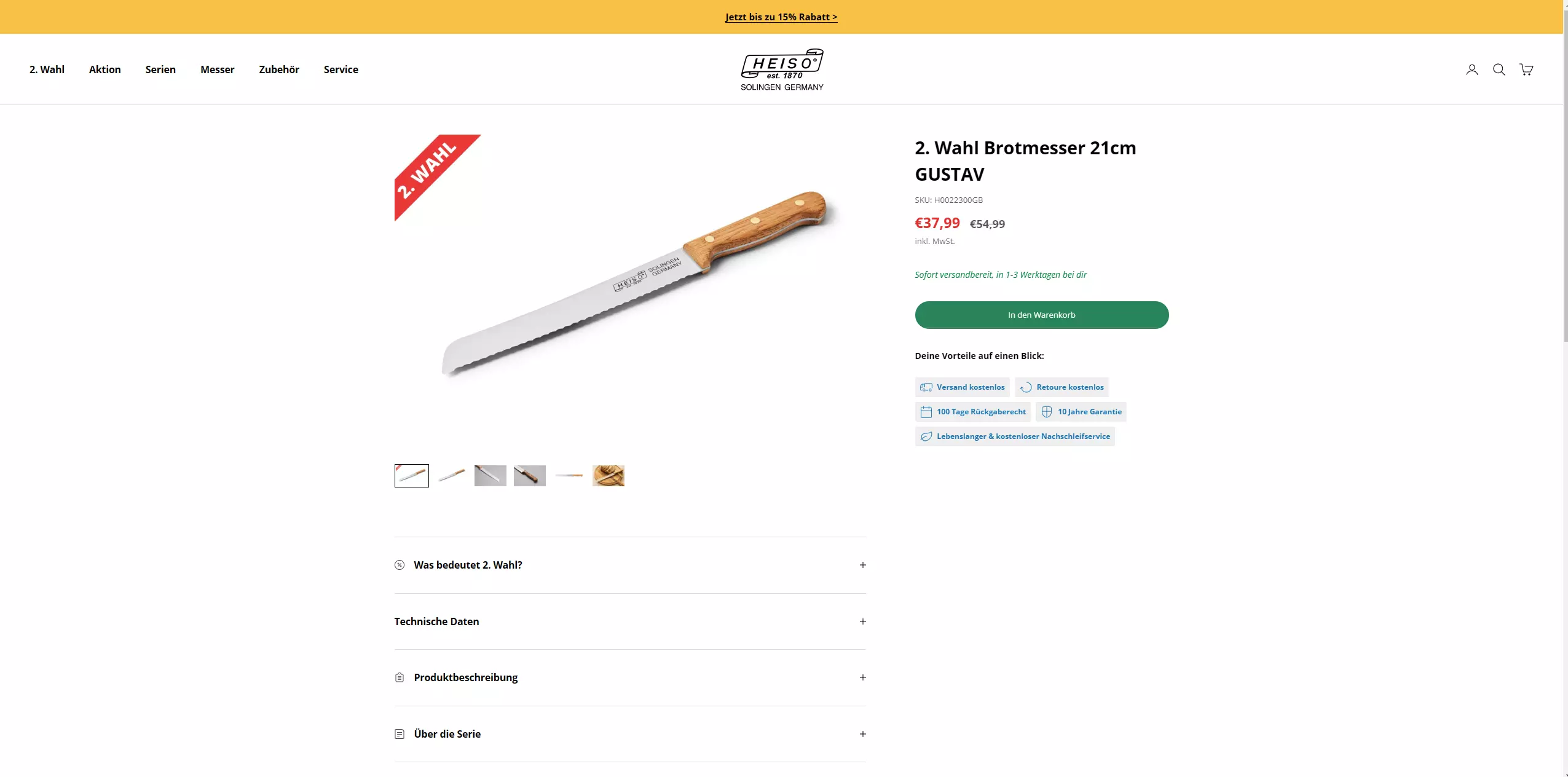This screenshot has width=1568, height=777.
Task: Click the HEISO Solingen logo
Action: pos(782,69)
